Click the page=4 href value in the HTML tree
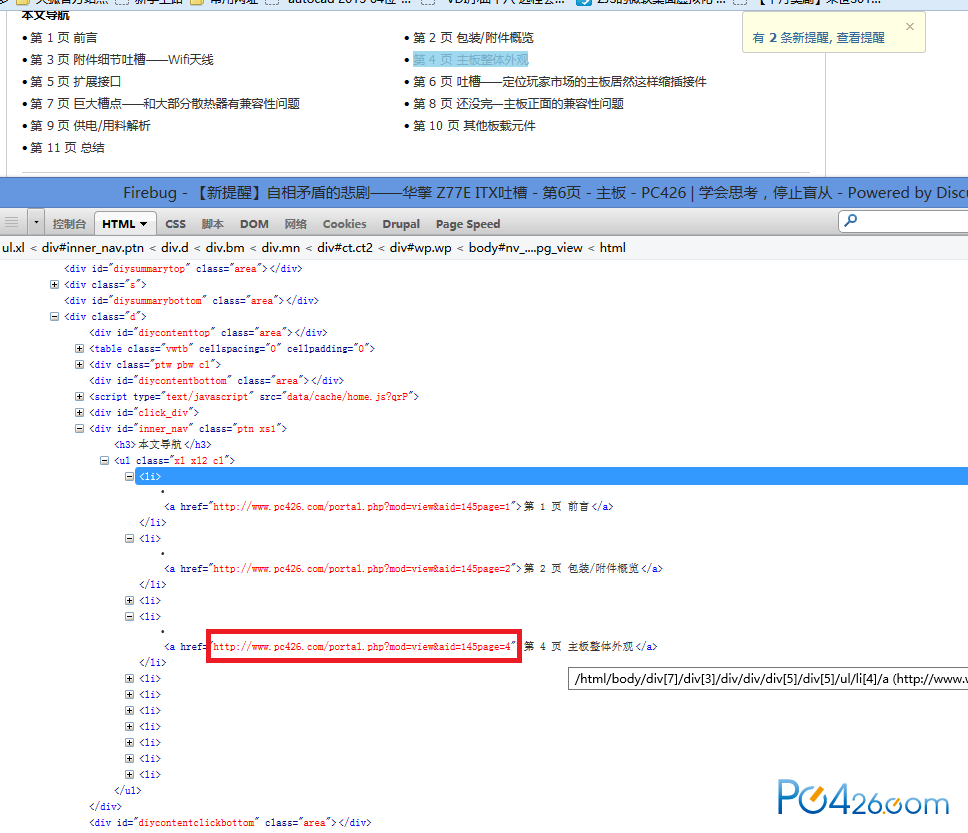 pyautogui.click(x=364, y=647)
